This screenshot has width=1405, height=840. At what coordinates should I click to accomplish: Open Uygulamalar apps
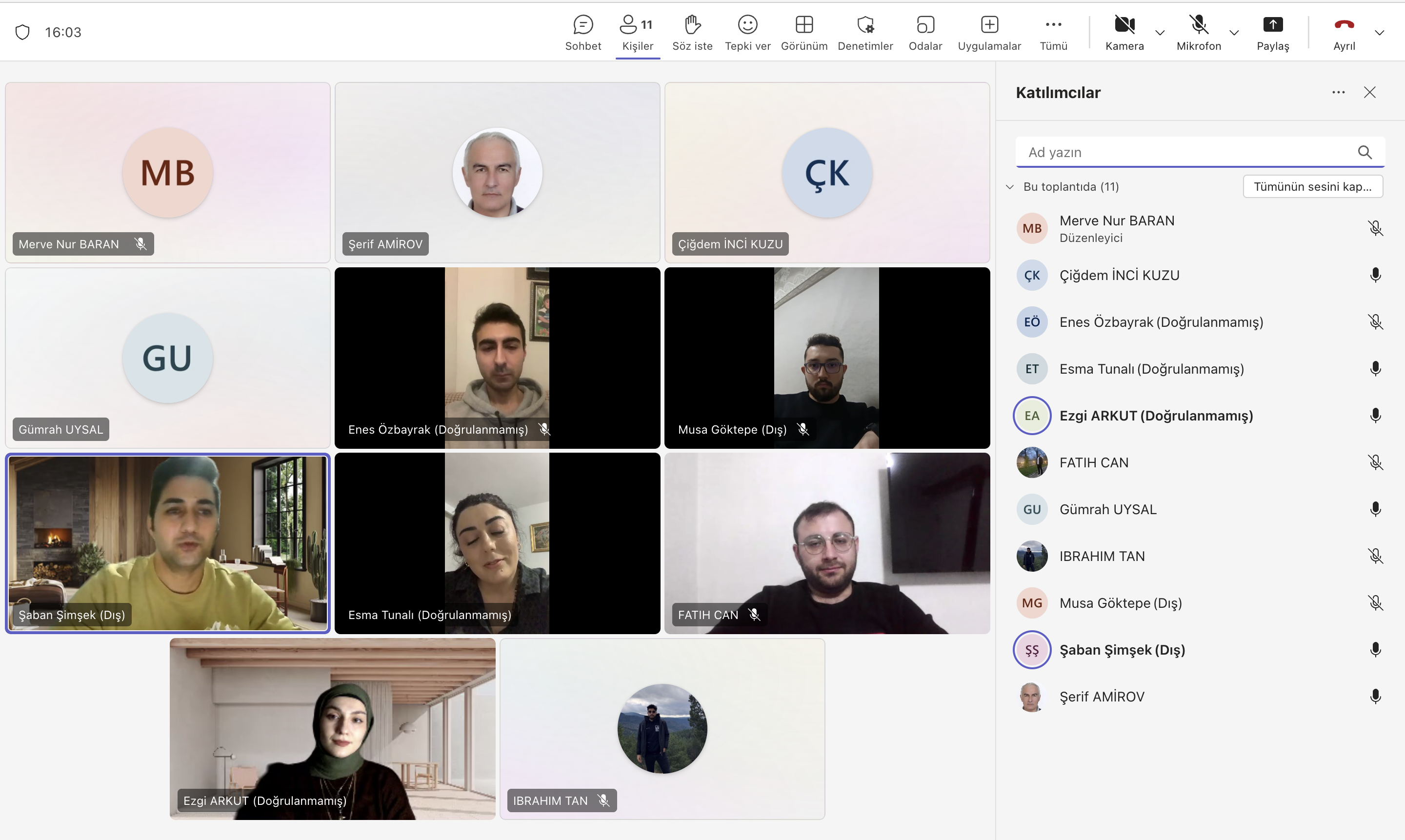click(x=989, y=25)
